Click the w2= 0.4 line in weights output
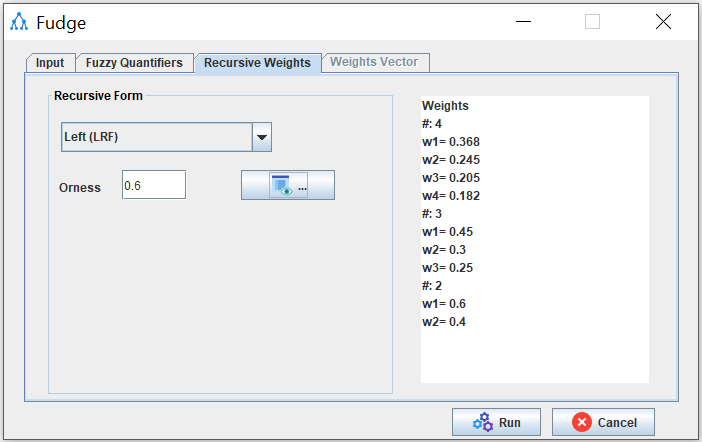Screen dimensions: 702x442 (443, 321)
